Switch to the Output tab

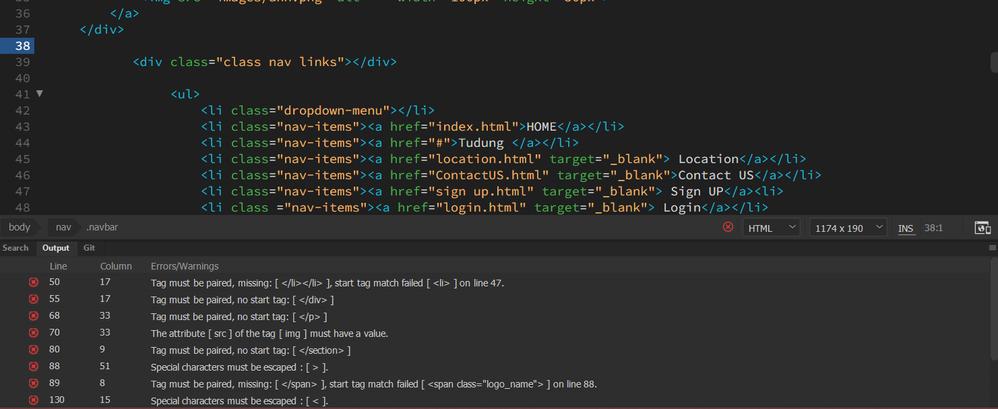click(55, 248)
